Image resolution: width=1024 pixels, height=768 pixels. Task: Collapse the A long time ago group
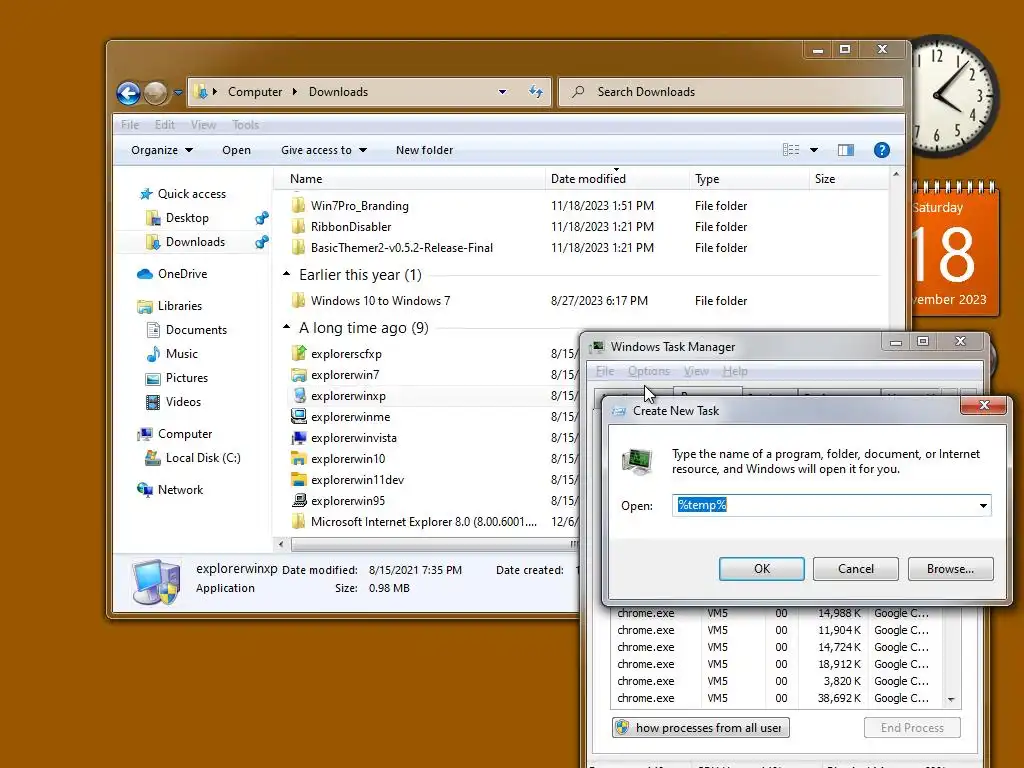[286, 327]
